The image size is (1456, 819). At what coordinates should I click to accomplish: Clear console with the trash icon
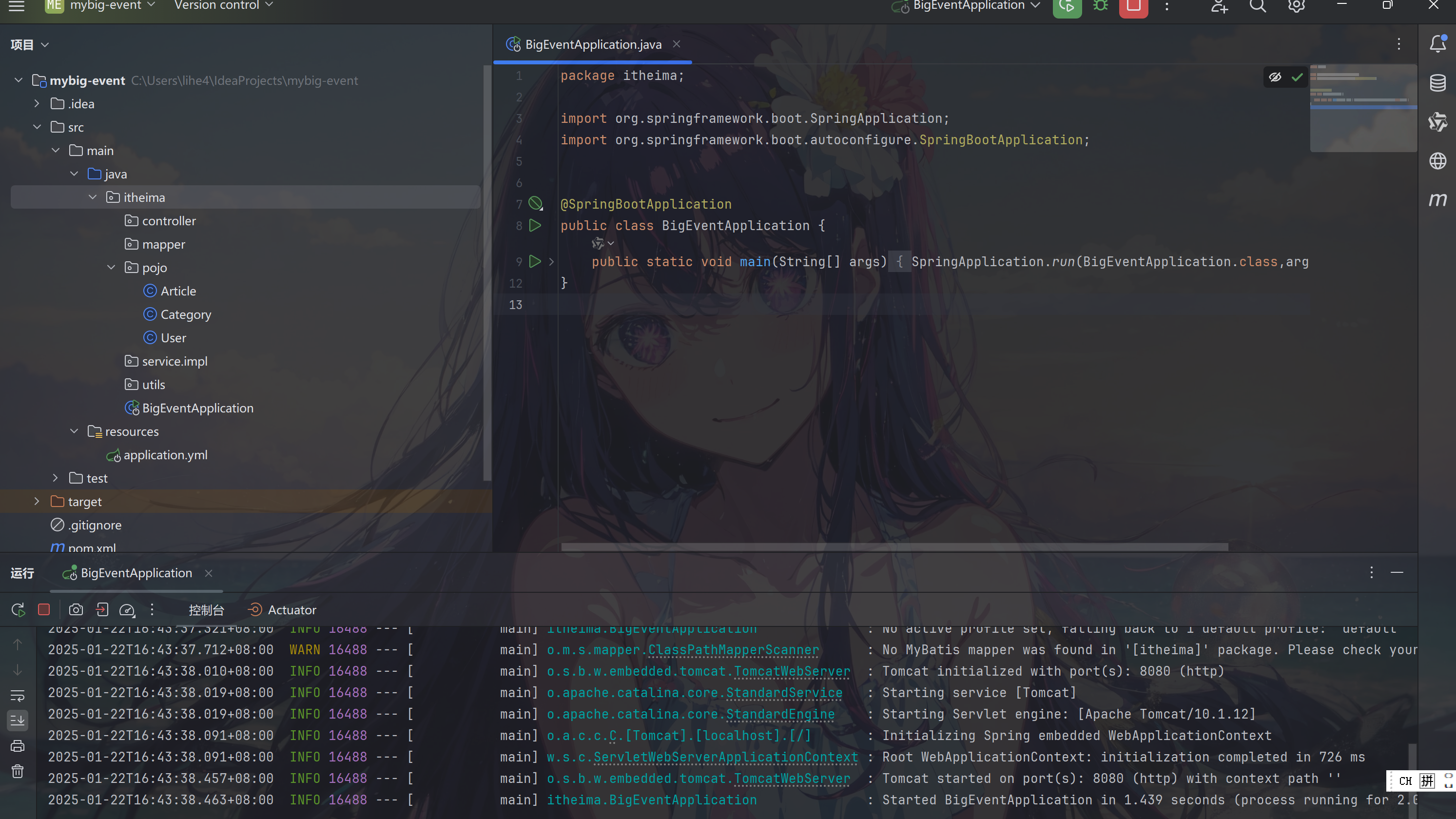point(18,772)
